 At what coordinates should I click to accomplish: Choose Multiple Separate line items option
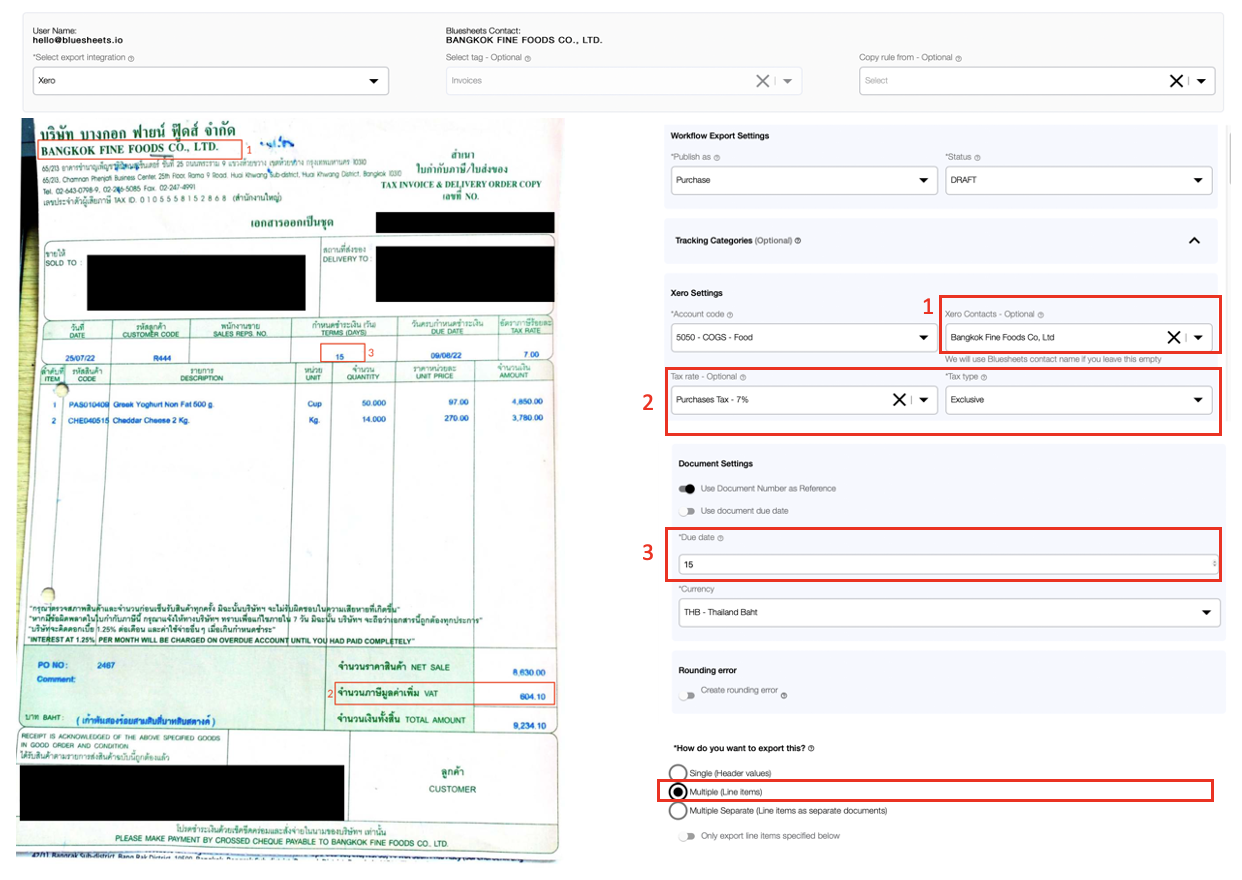678,811
